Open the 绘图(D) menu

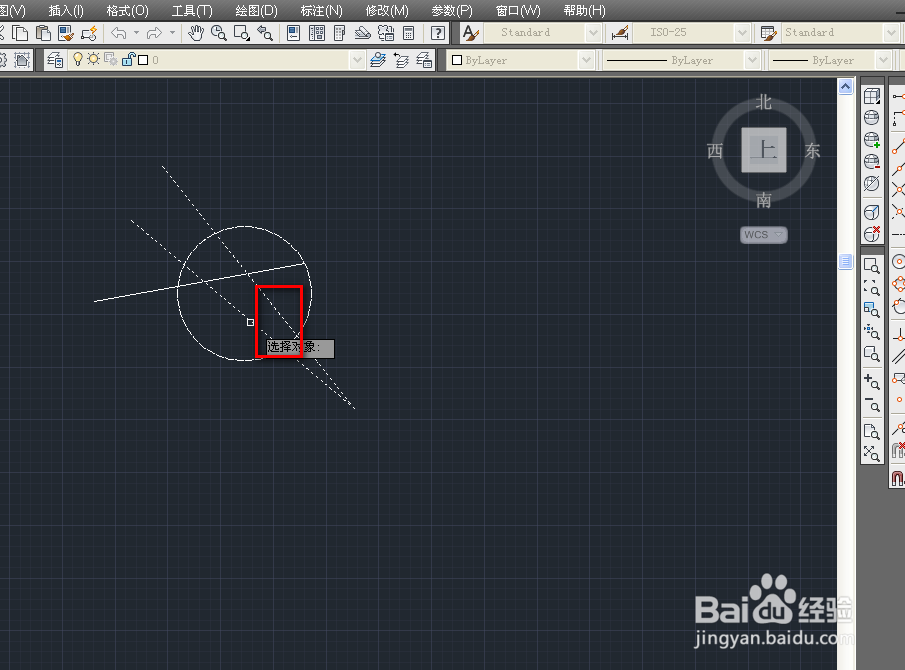[x=257, y=11]
